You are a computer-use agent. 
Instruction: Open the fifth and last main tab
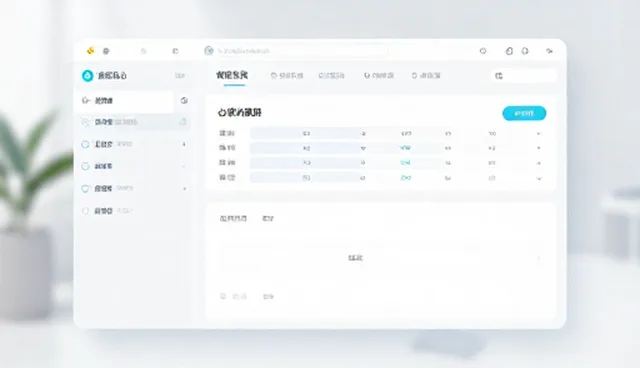(426, 75)
